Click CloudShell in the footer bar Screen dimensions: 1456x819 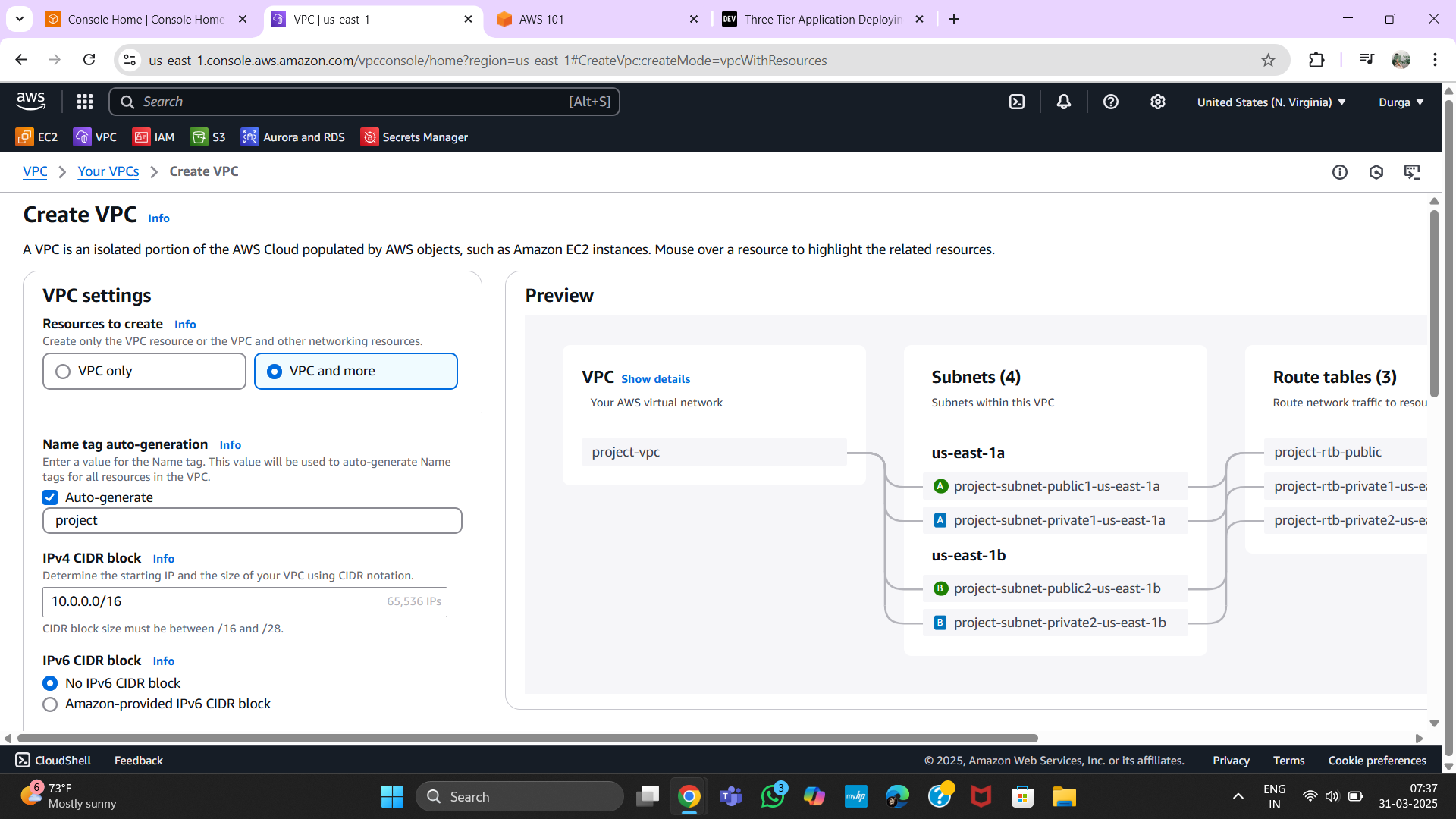53,760
